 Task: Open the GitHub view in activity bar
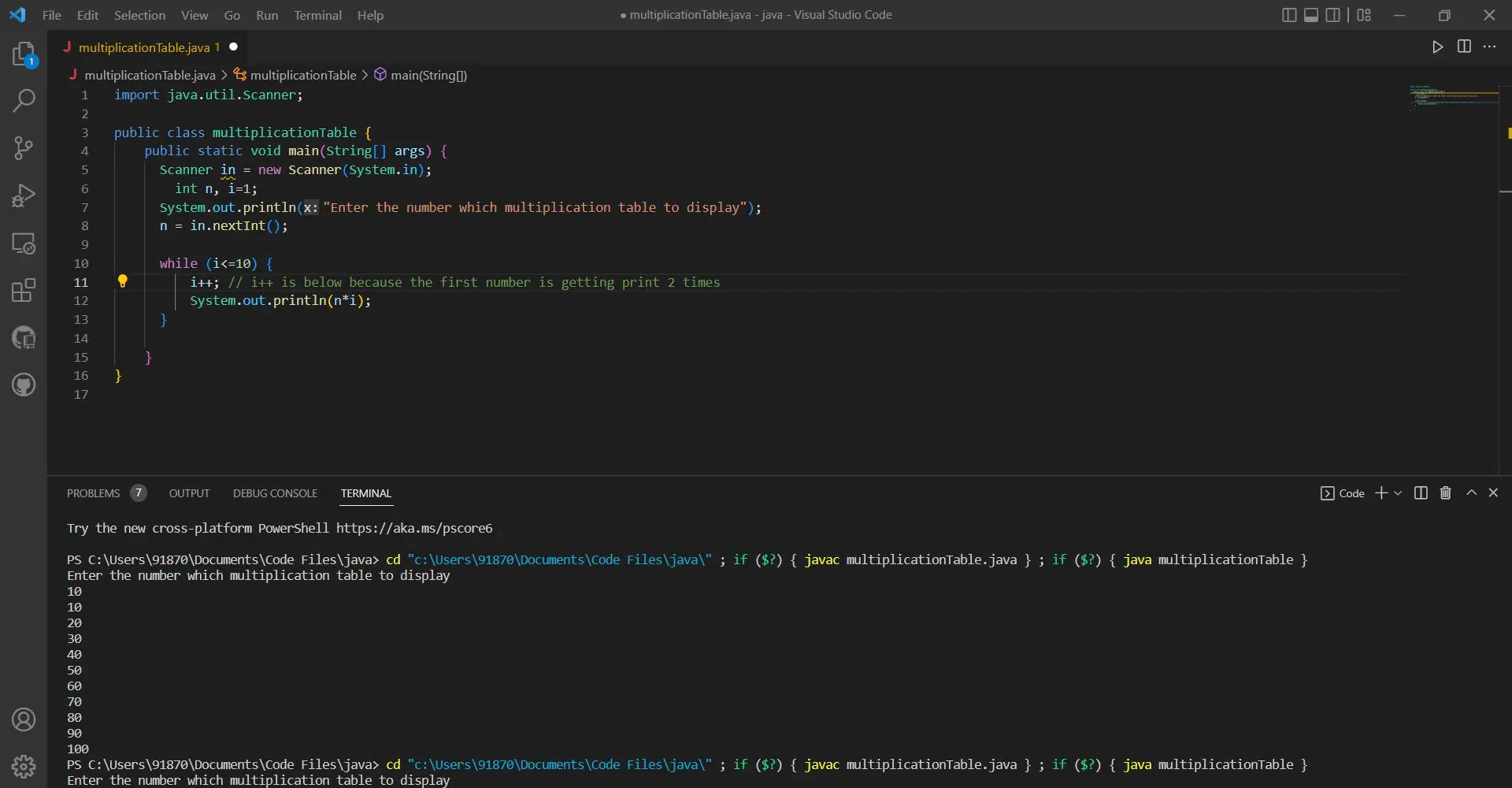[24, 385]
